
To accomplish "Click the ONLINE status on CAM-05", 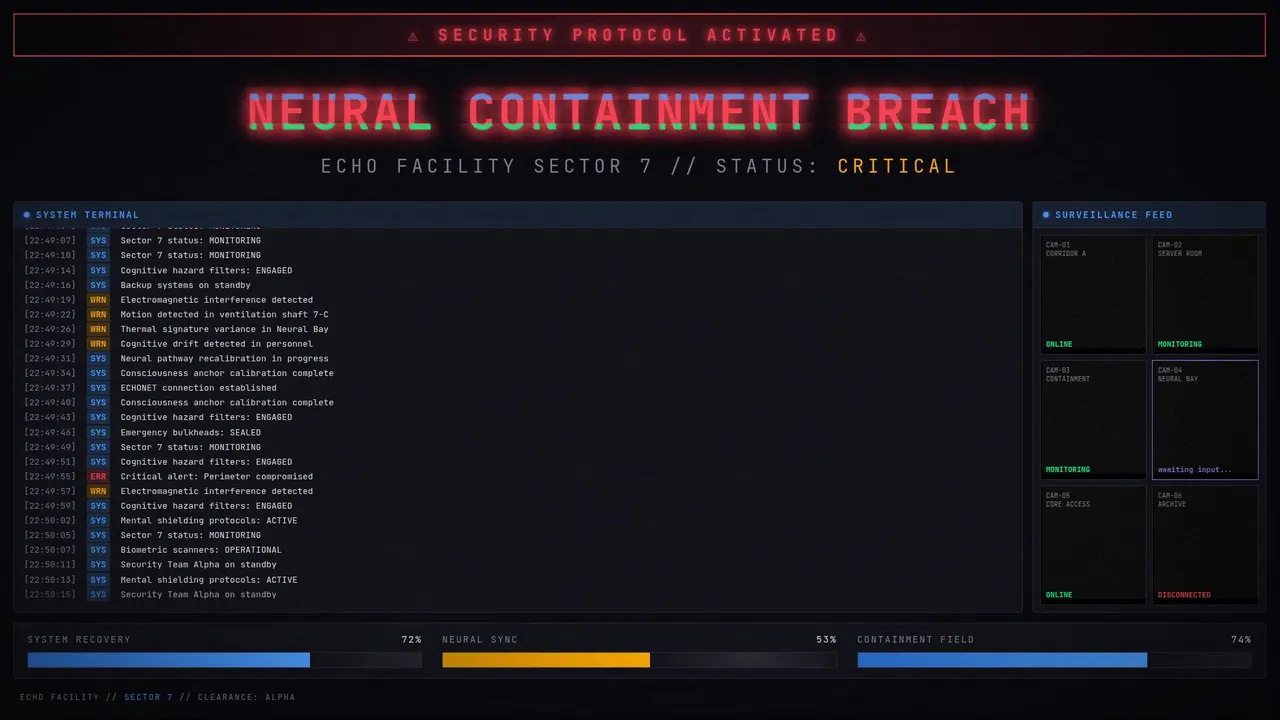I will click(x=1059, y=595).
